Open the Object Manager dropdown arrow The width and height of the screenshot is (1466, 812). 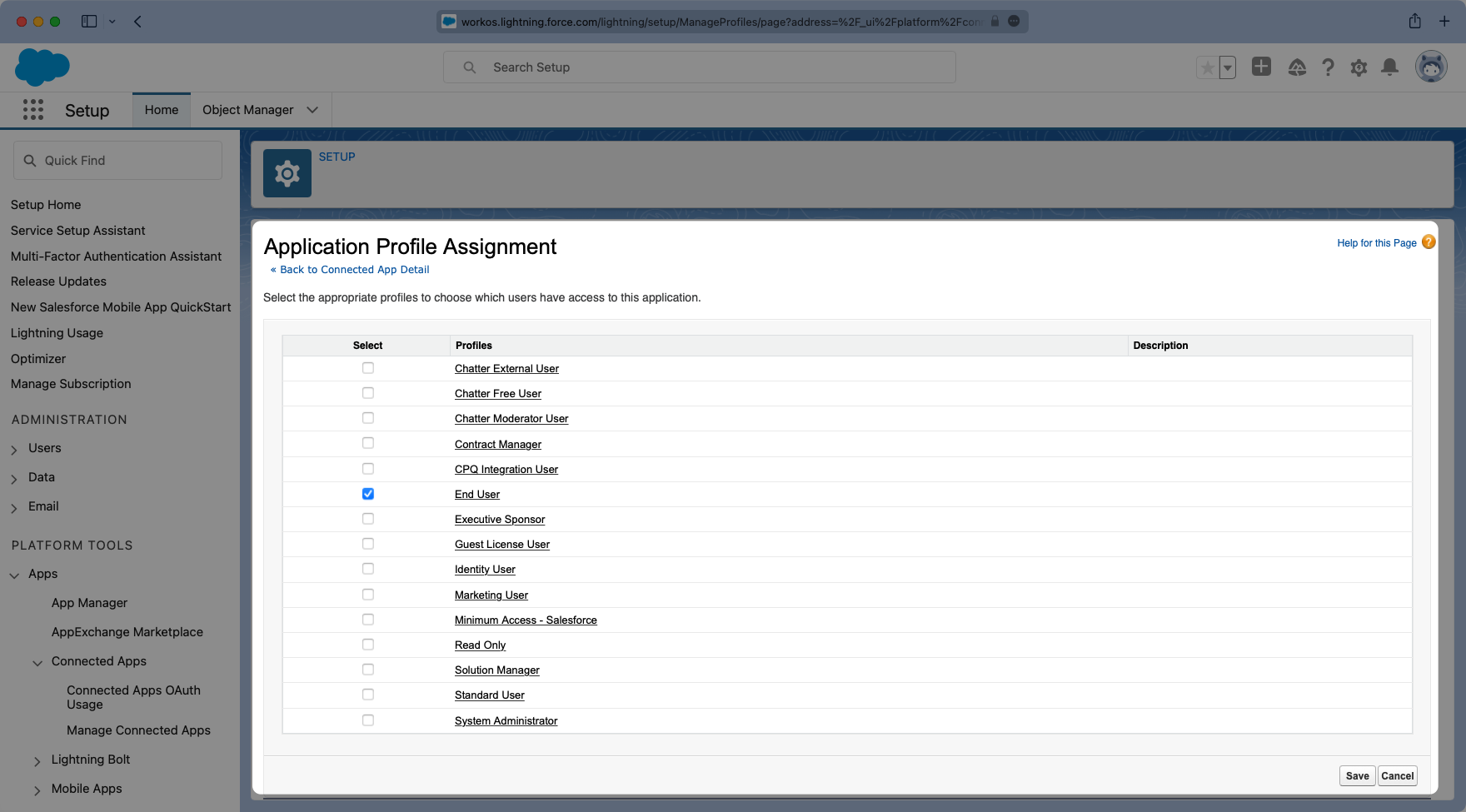pos(312,109)
